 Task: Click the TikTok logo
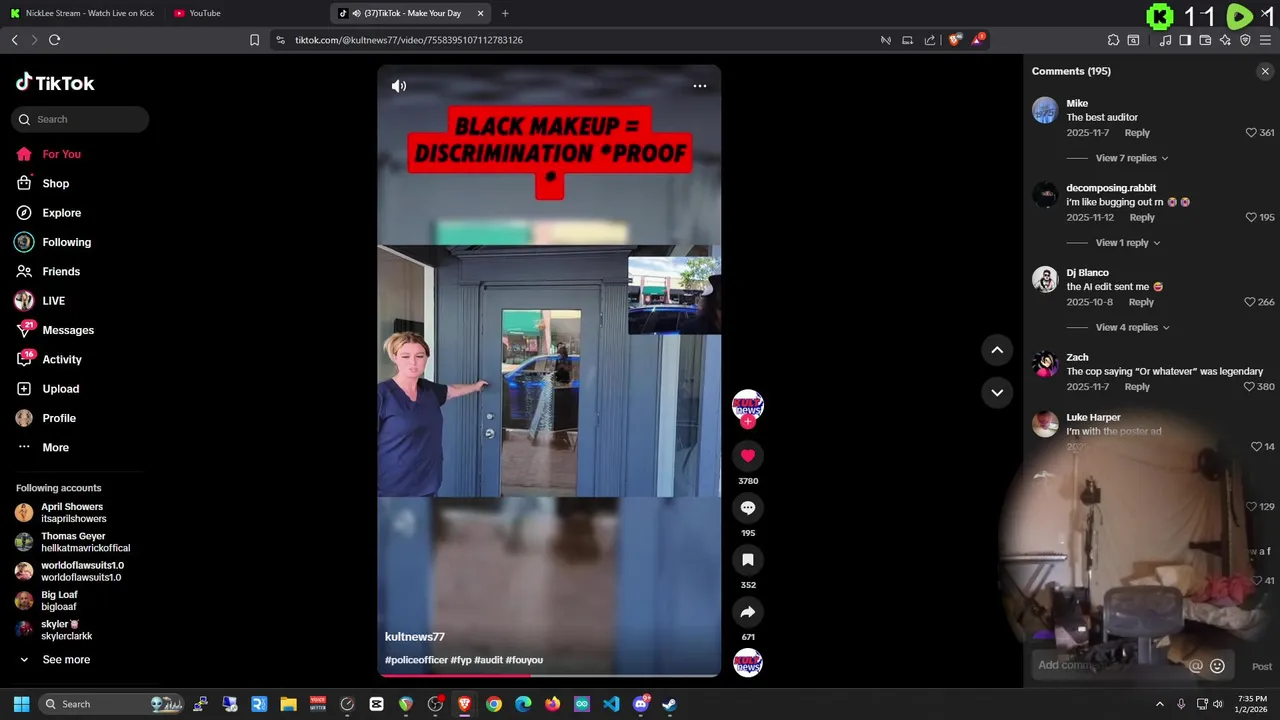pos(55,83)
